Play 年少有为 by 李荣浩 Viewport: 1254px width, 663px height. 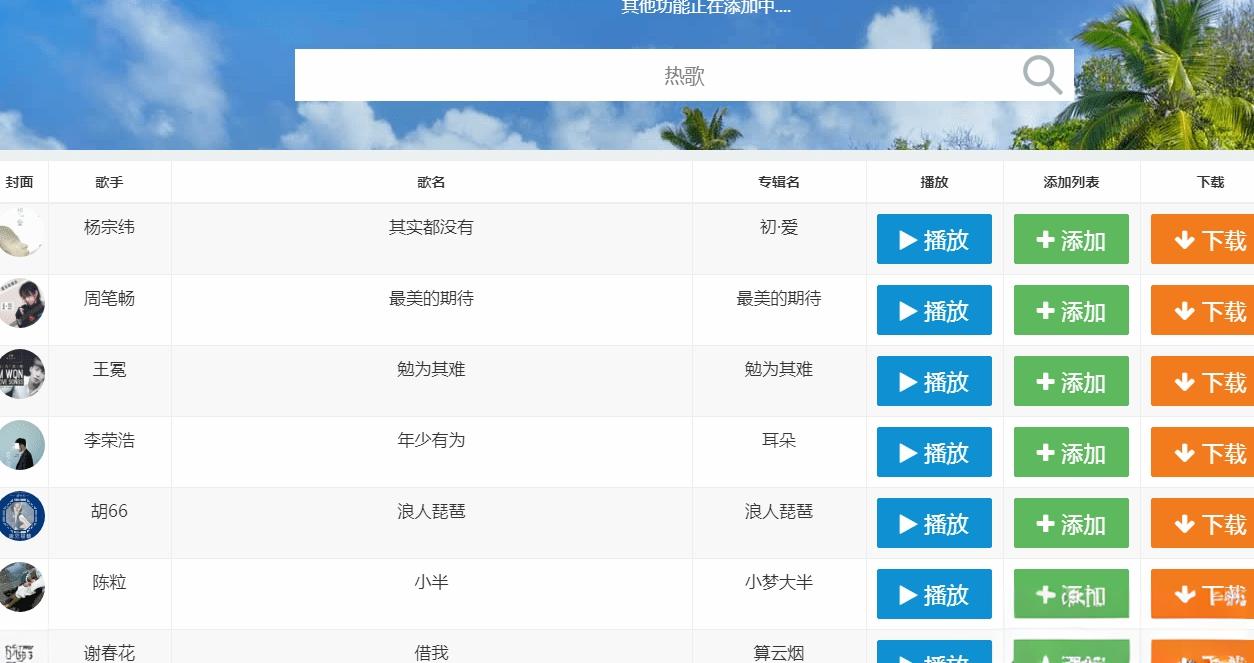pos(934,452)
